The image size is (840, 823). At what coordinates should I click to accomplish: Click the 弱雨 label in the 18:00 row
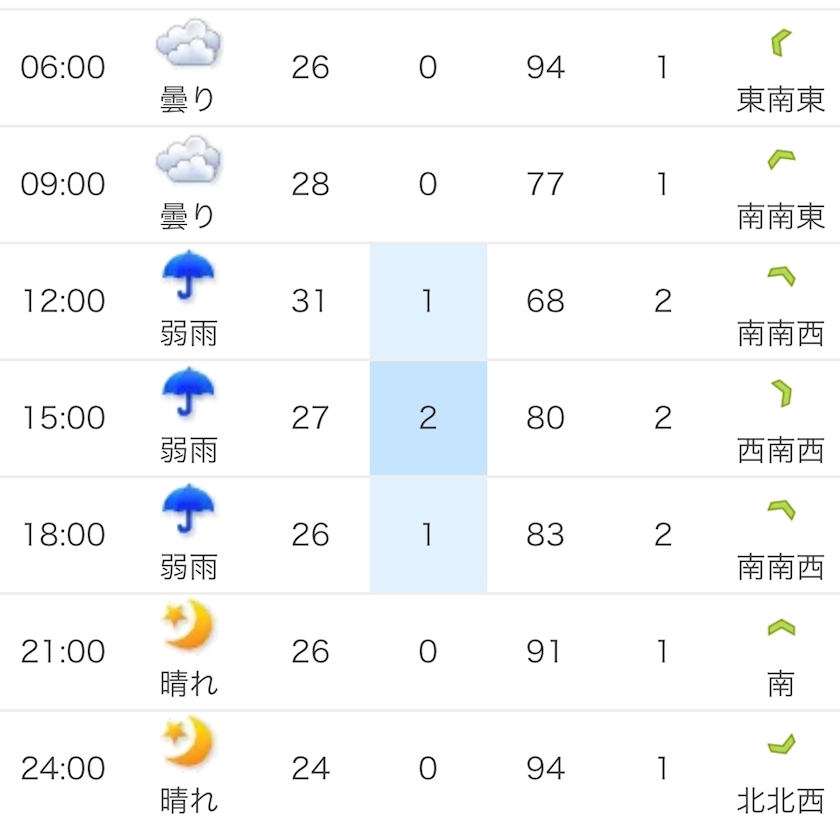point(188,567)
